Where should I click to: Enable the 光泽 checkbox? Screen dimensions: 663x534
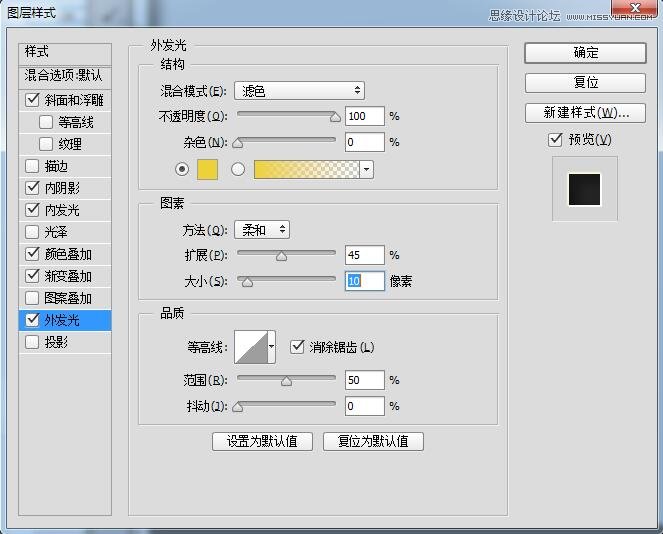(32, 232)
